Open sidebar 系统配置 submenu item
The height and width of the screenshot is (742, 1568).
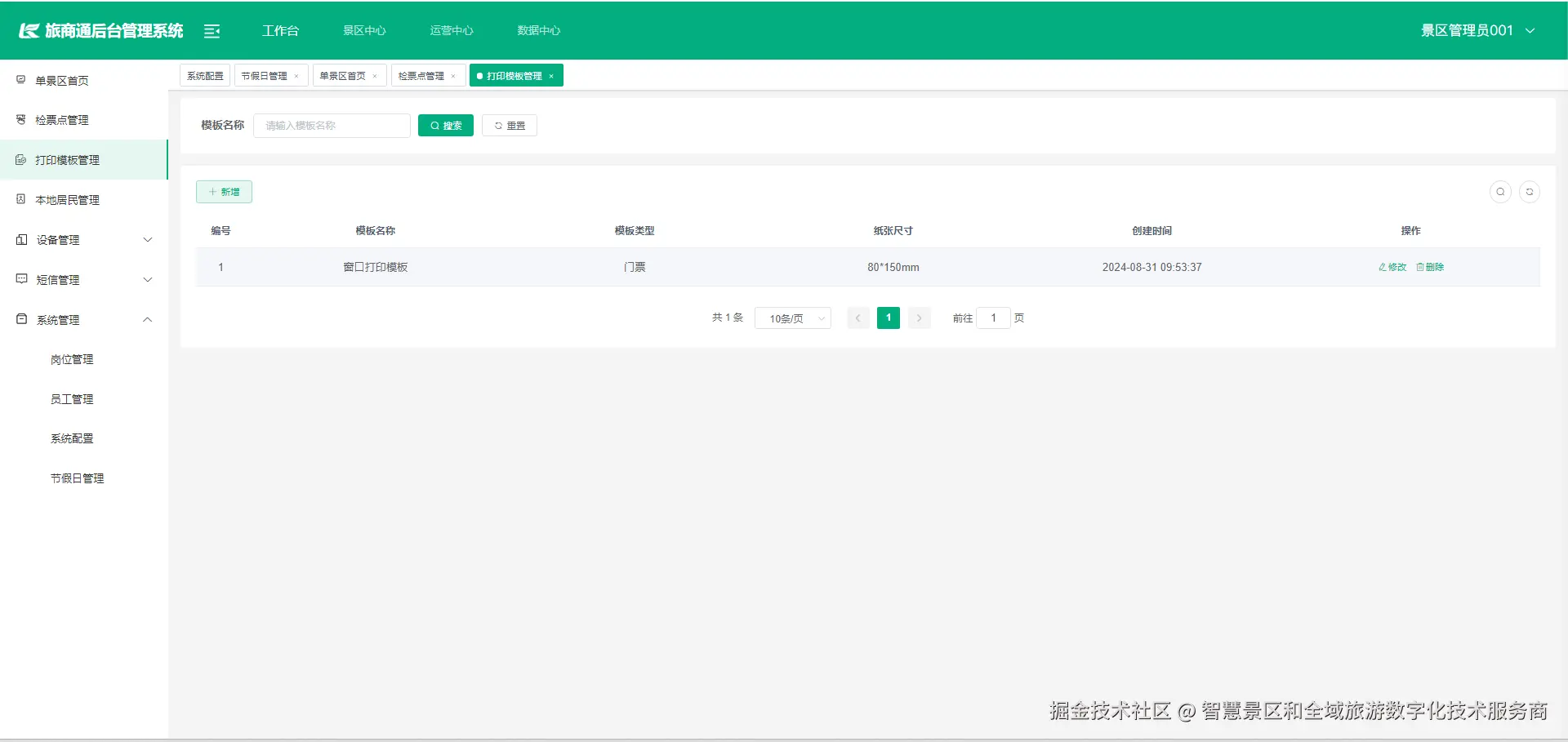pyautogui.click(x=72, y=438)
